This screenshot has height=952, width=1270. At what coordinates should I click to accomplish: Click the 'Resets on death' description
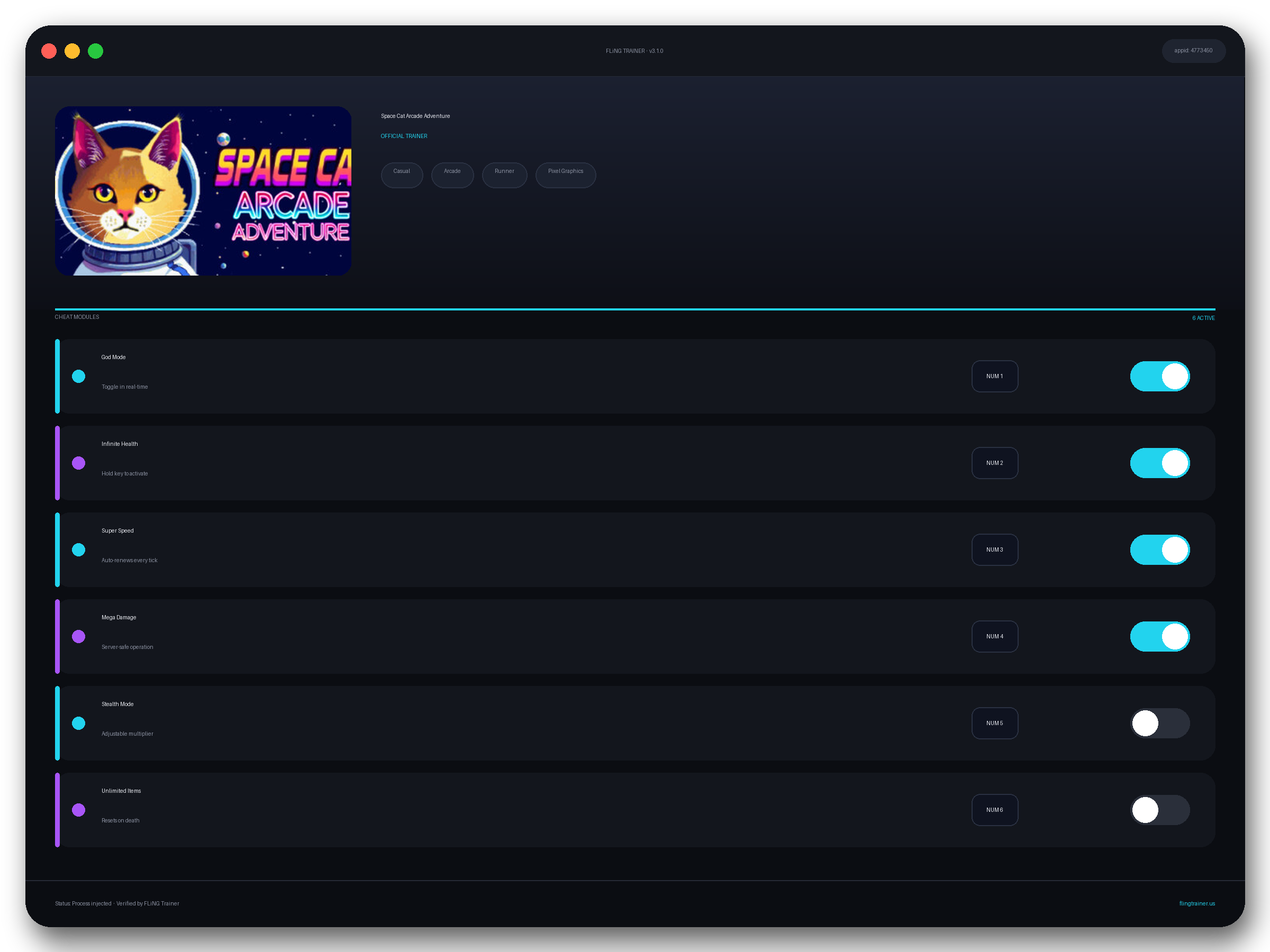click(x=120, y=821)
